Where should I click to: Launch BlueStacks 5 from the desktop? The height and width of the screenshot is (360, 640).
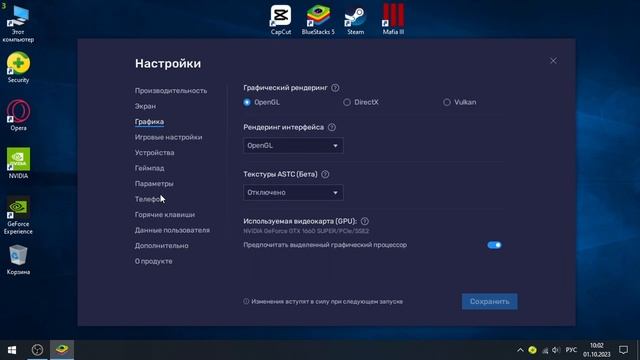click(x=318, y=19)
